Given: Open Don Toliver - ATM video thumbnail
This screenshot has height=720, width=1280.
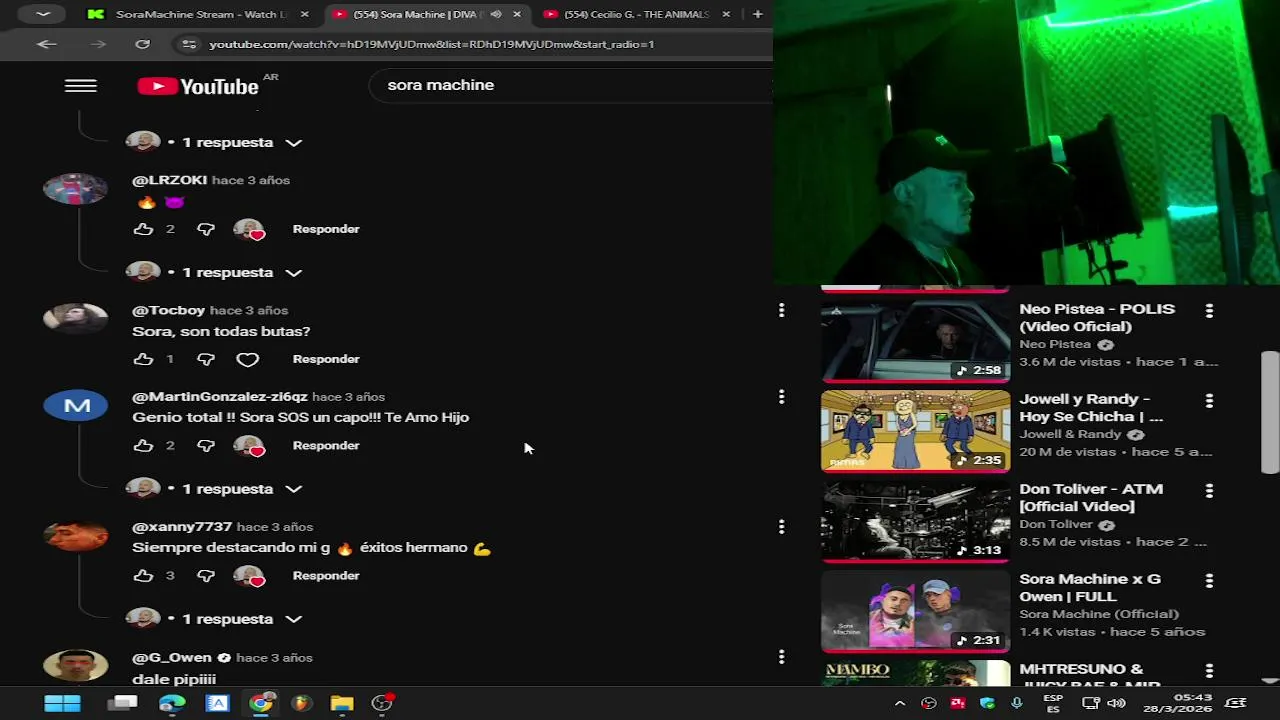Looking at the screenshot, I should (915, 522).
